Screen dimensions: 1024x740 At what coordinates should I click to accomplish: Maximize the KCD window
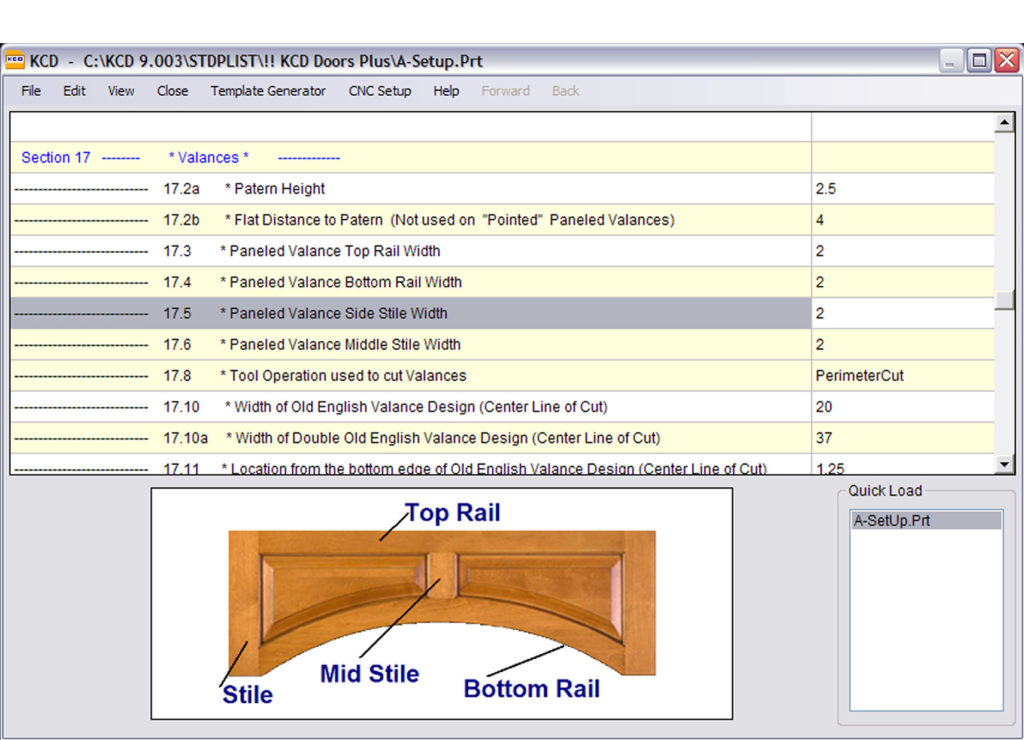pyautogui.click(x=979, y=61)
